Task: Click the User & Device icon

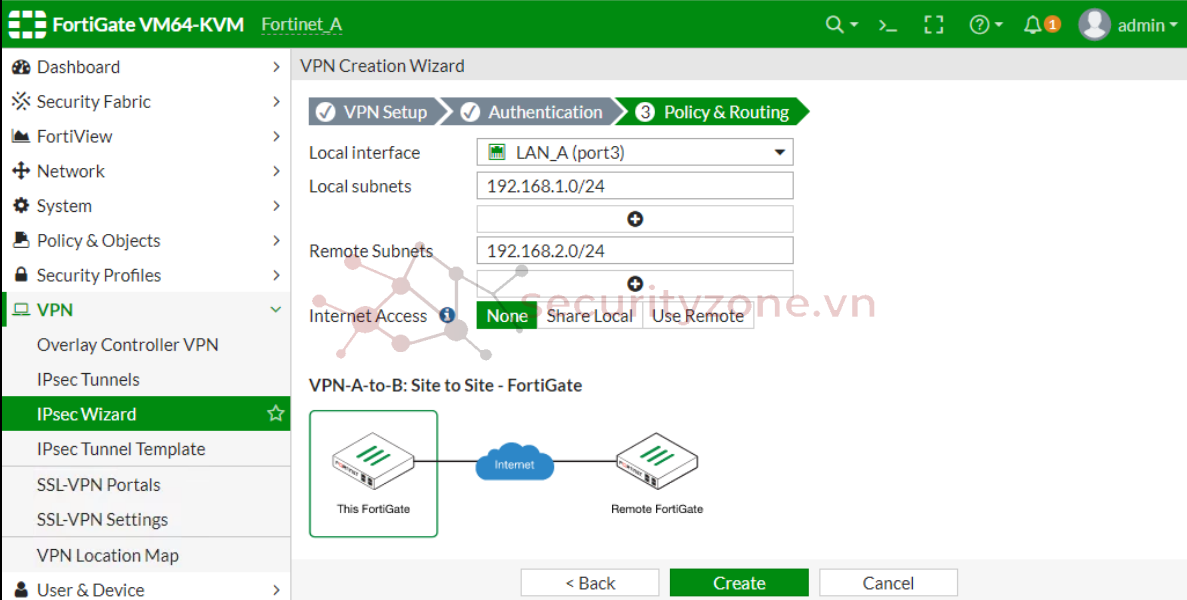Action: click(x=21, y=589)
